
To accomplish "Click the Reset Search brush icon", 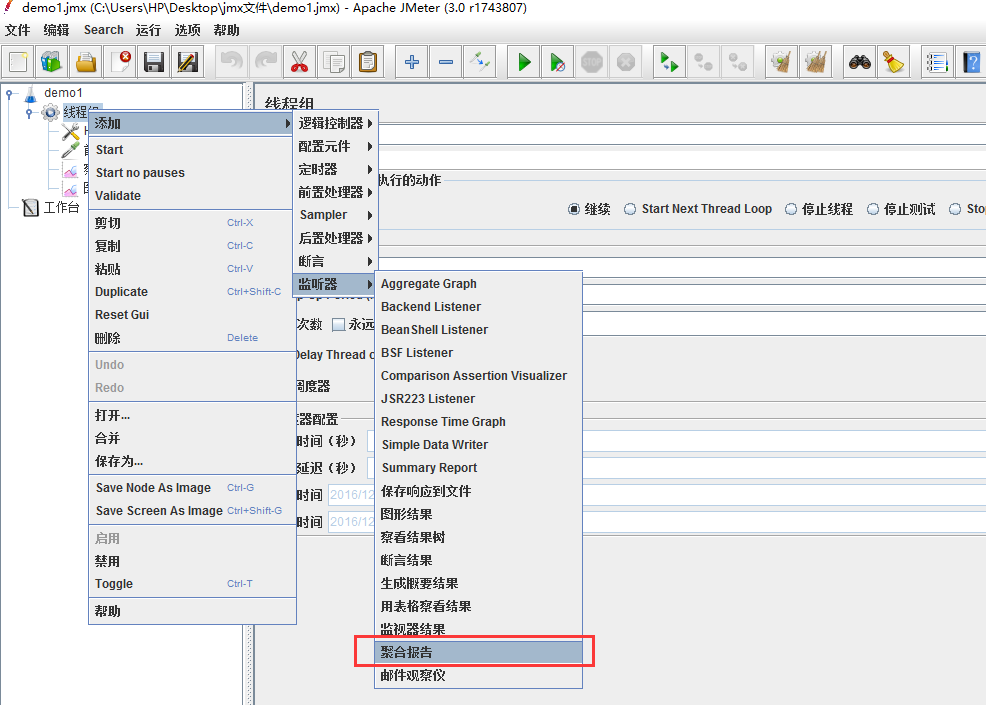I will (x=894, y=62).
